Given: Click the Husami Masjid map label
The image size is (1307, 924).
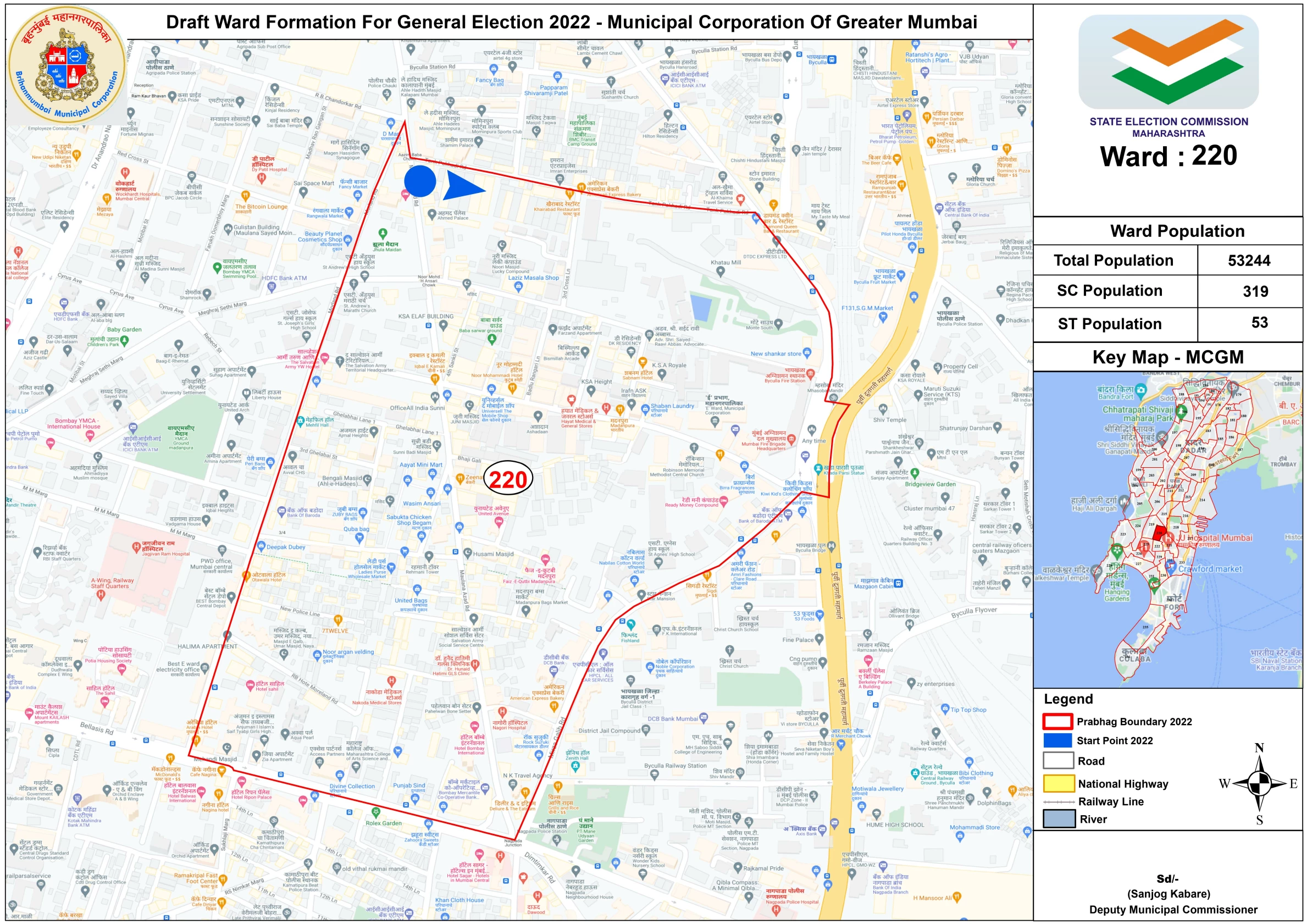Looking at the screenshot, I should pyautogui.click(x=493, y=554).
